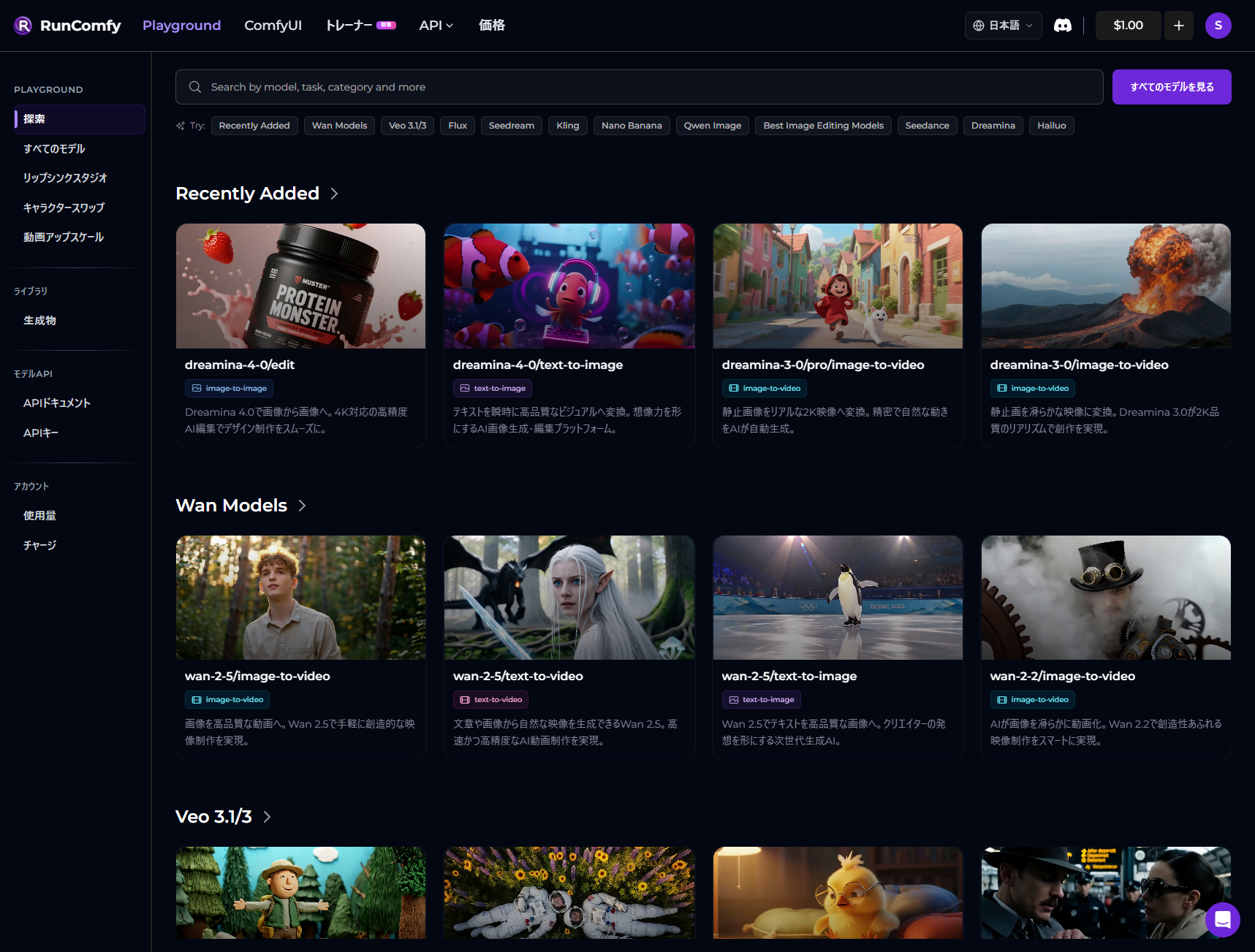Open the Discord community icon
Screen dimensions: 1255x952
point(1062,26)
